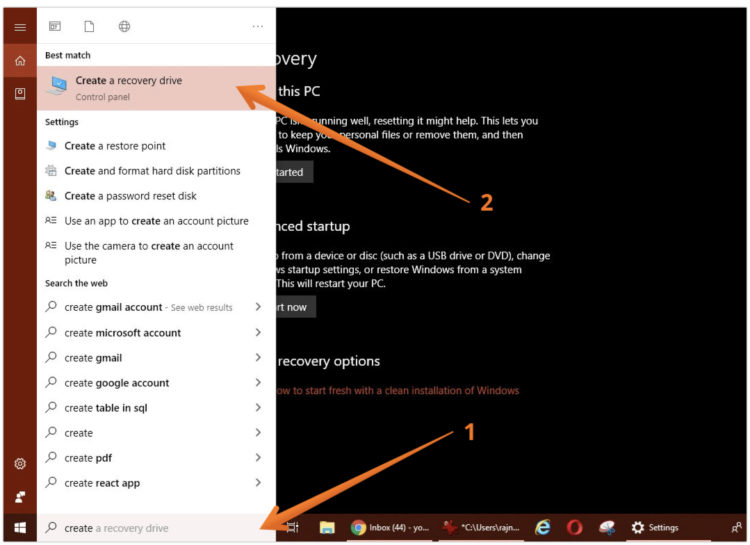Open Task View on the taskbar
Viewport: 750px width, 545px height.
pyautogui.click(x=293, y=527)
